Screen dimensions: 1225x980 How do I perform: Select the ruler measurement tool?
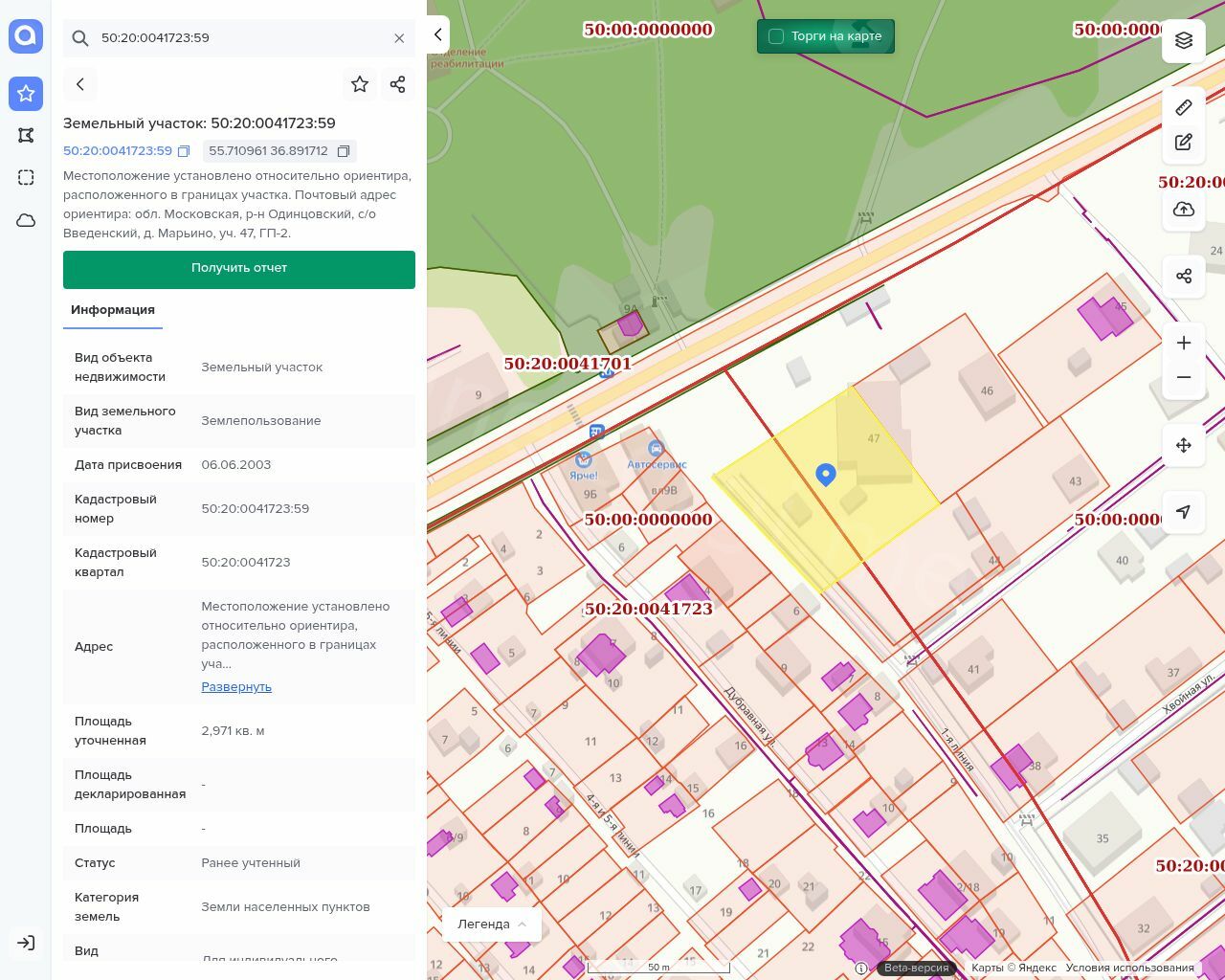pyautogui.click(x=1184, y=107)
